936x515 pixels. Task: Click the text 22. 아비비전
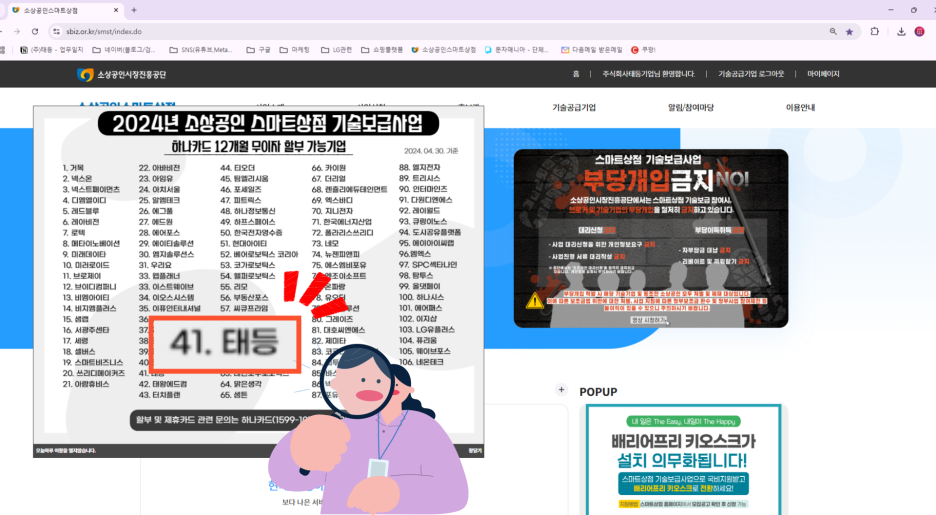coord(159,168)
